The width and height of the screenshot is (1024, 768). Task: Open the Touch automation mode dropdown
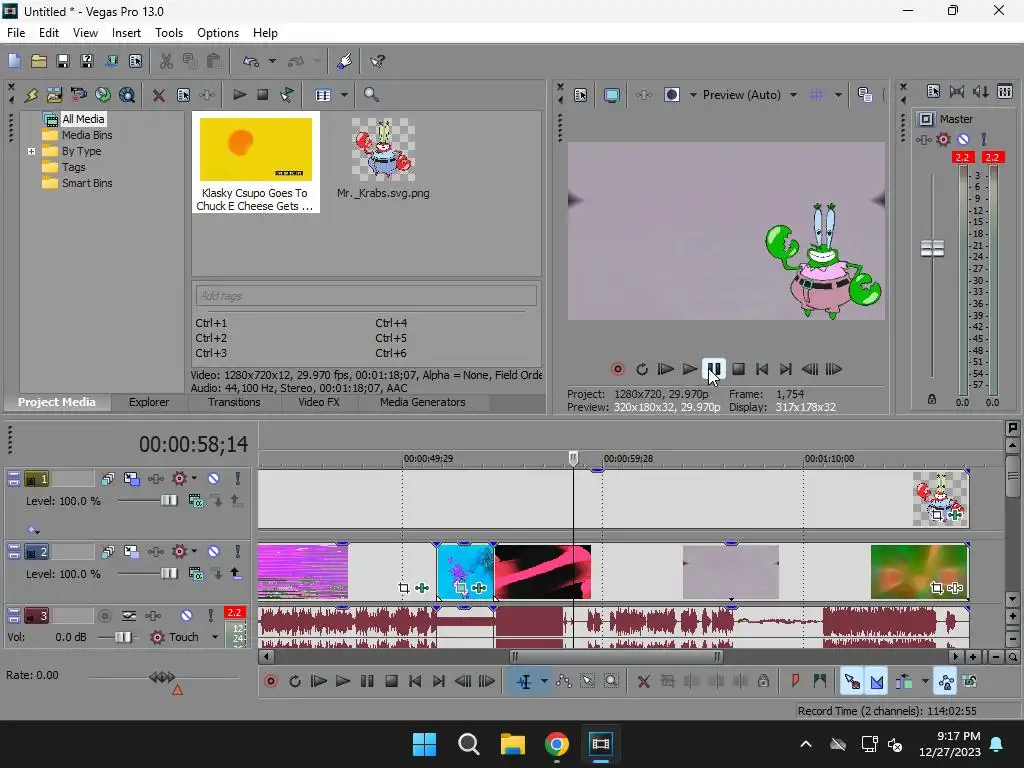click(215, 637)
